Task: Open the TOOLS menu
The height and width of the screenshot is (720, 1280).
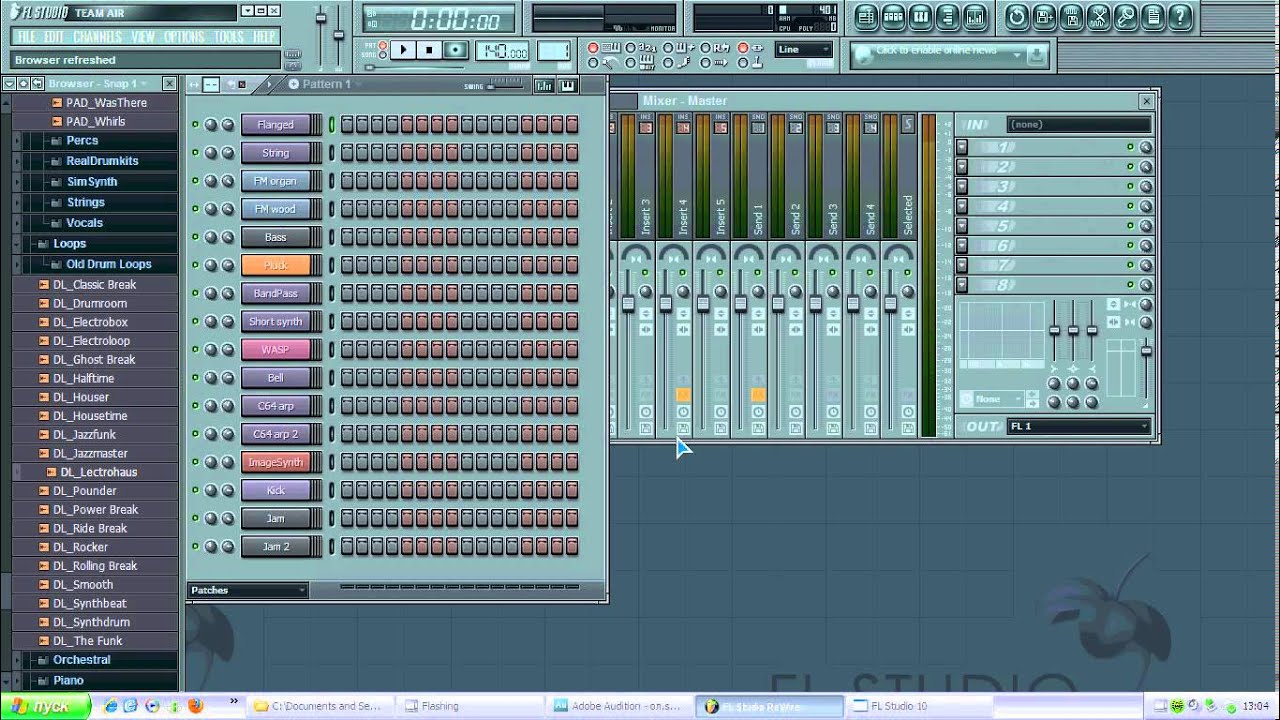Action: (229, 37)
